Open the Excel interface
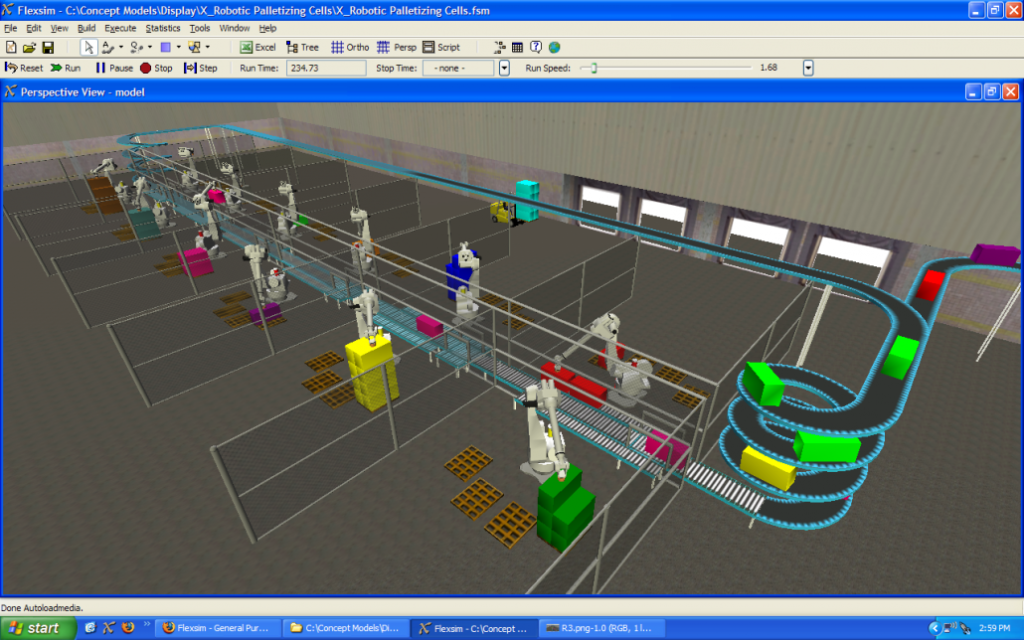Image resolution: width=1024 pixels, height=640 pixels. (x=257, y=47)
